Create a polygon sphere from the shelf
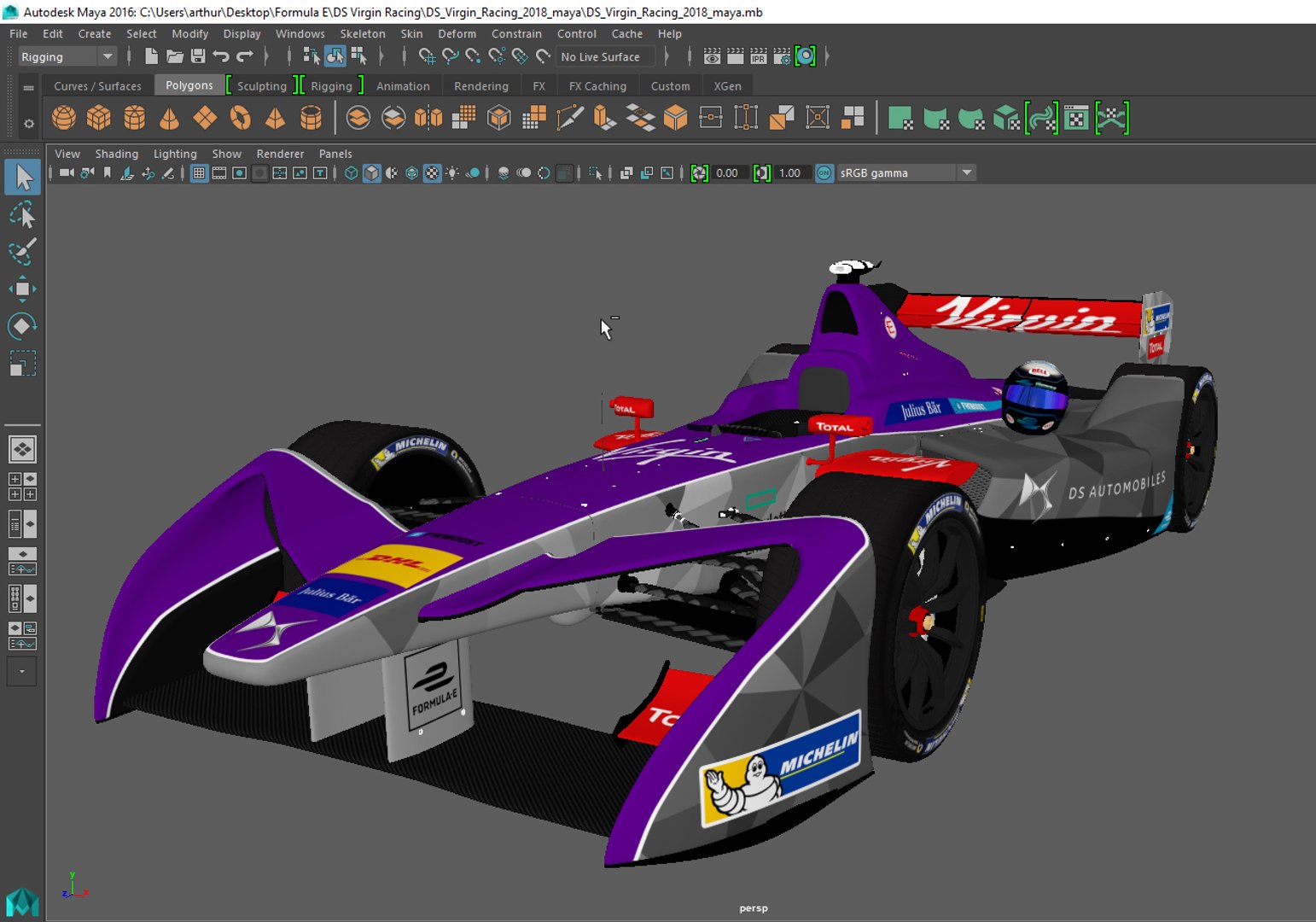Image resolution: width=1316 pixels, height=922 pixels. click(x=63, y=117)
